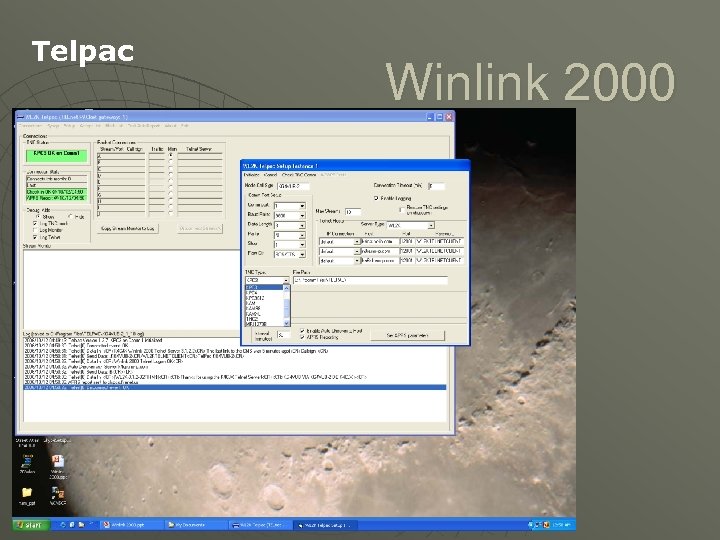Click the Connection Timeout input field

[x=436, y=186]
